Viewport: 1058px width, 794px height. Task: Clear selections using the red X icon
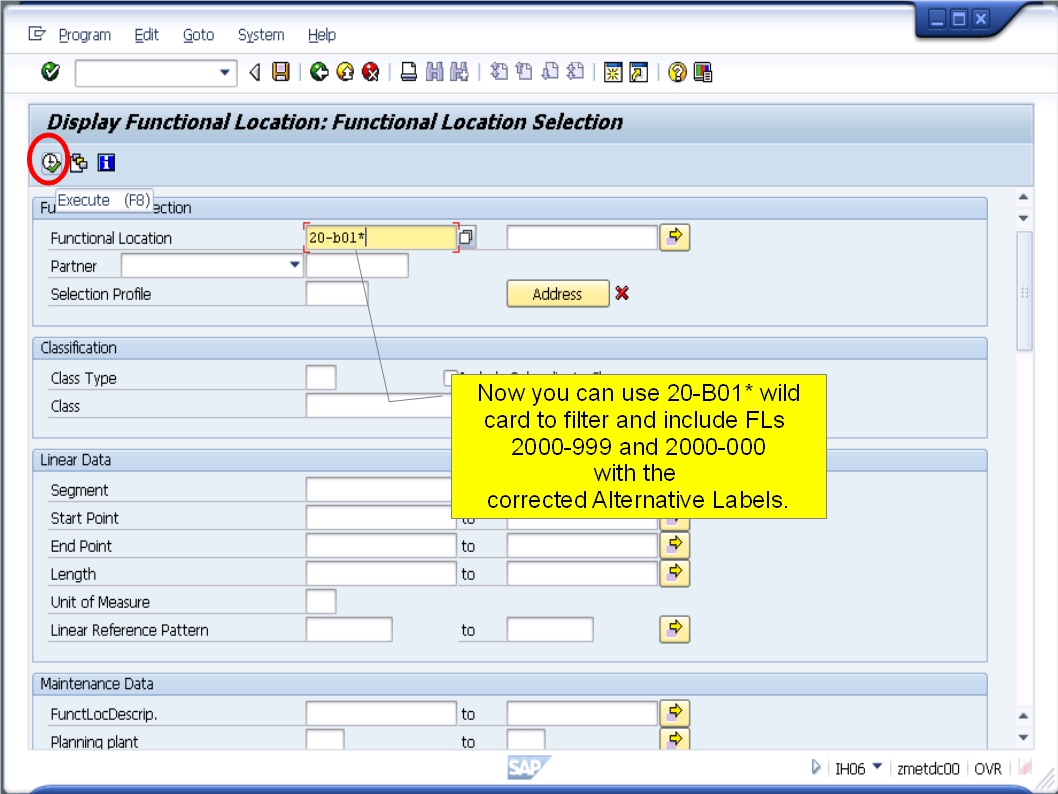click(x=622, y=293)
